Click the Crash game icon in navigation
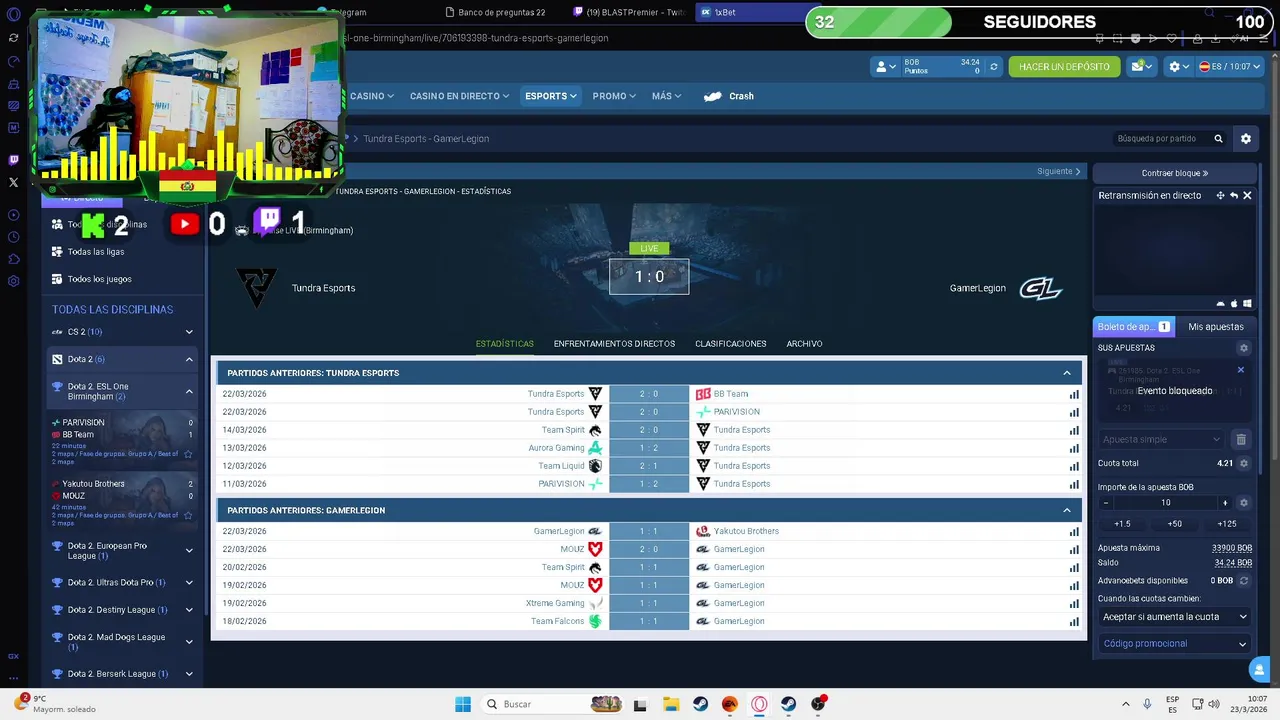This screenshot has height=720, width=1280. coord(713,97)
